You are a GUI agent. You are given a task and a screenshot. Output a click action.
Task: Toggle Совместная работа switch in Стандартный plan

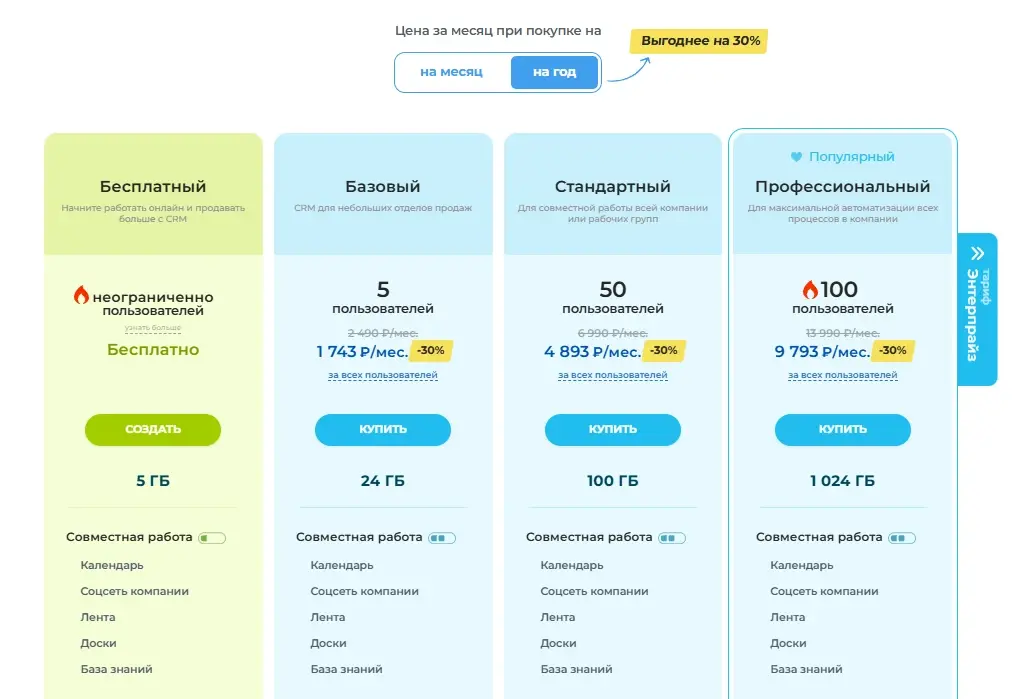pyautogui.click(x=672, y=538)
